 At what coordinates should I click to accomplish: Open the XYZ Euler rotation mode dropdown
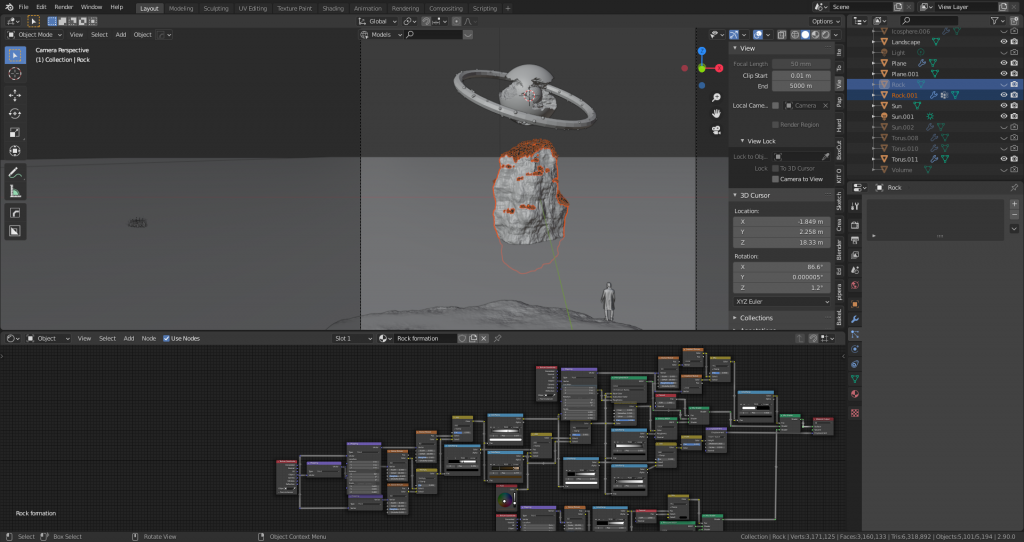782,301
